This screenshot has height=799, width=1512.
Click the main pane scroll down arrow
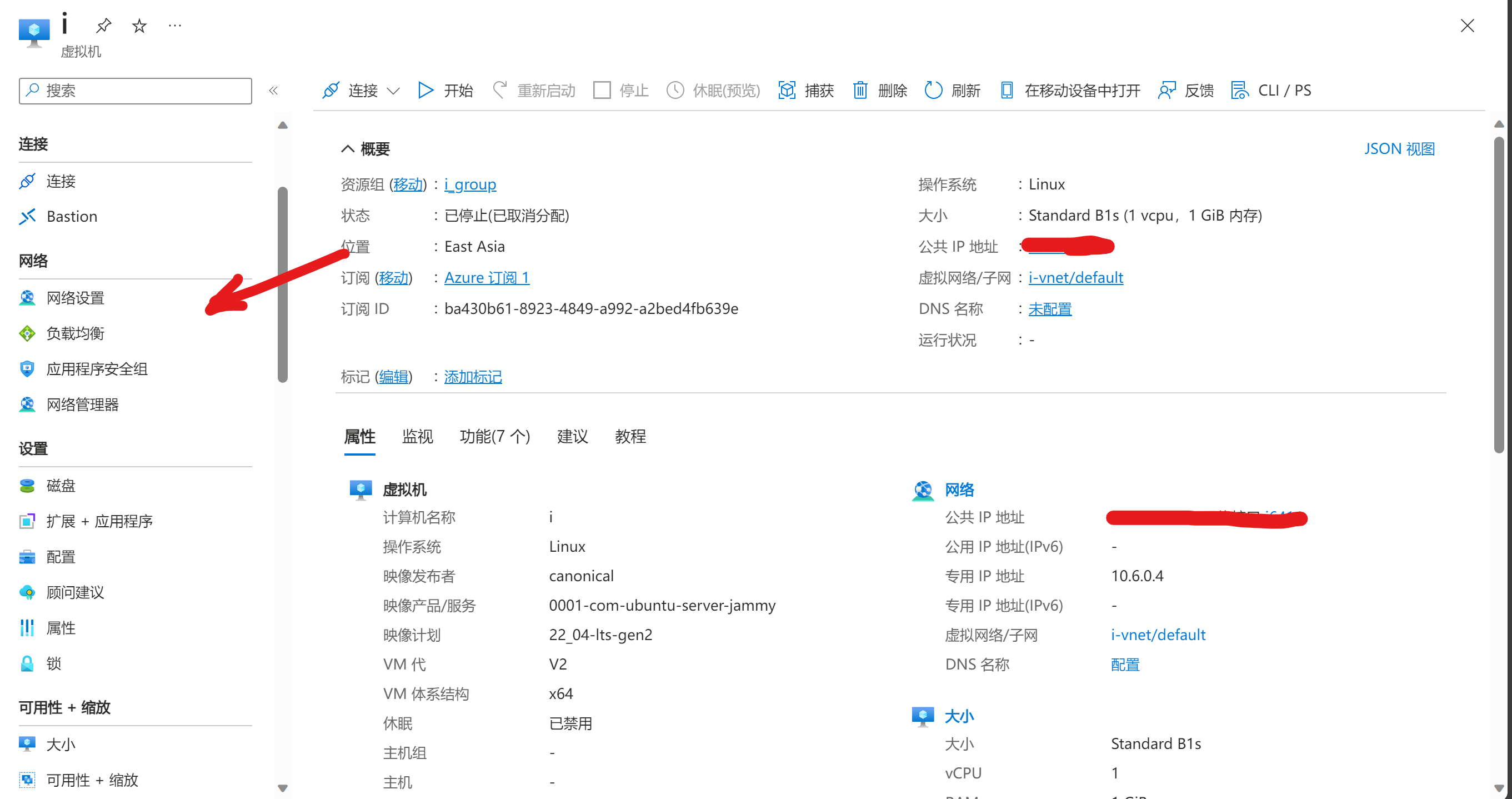[x=1499, y=788]
